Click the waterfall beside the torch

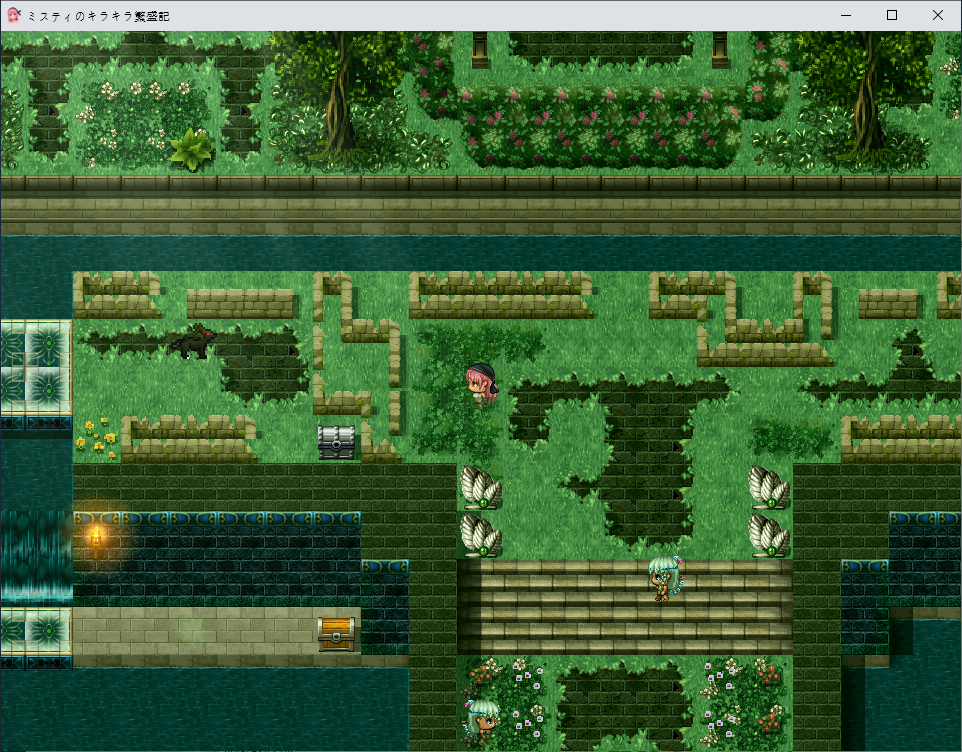point(37,556)
